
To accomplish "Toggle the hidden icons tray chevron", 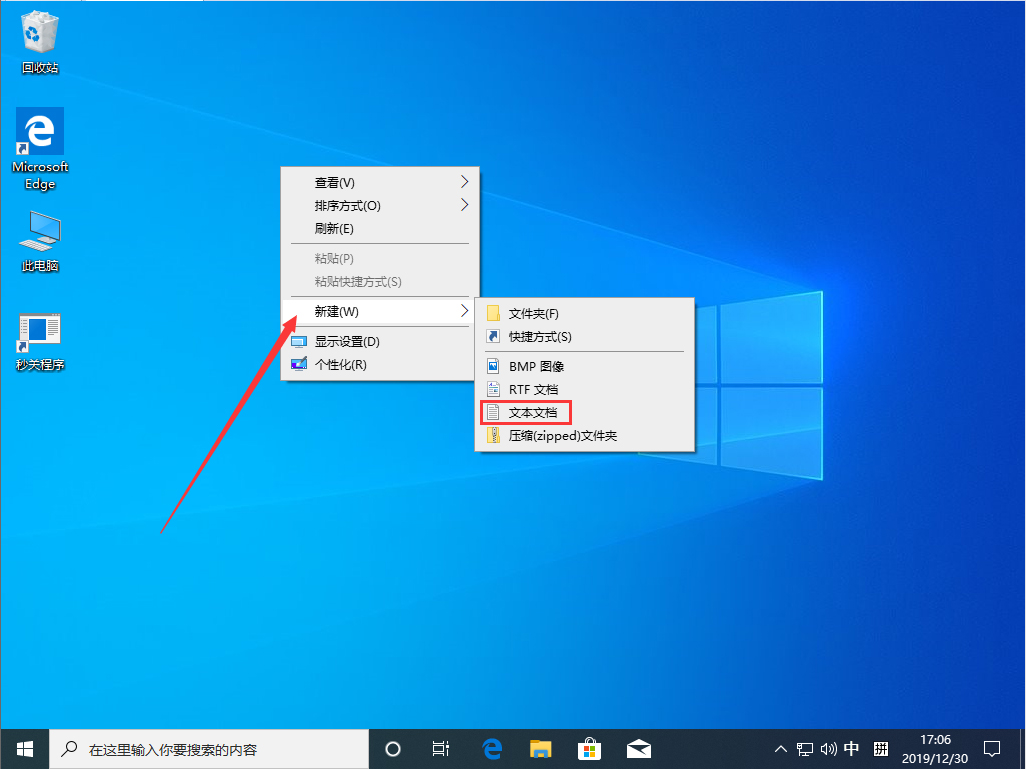I will click(x=780, y=748).
